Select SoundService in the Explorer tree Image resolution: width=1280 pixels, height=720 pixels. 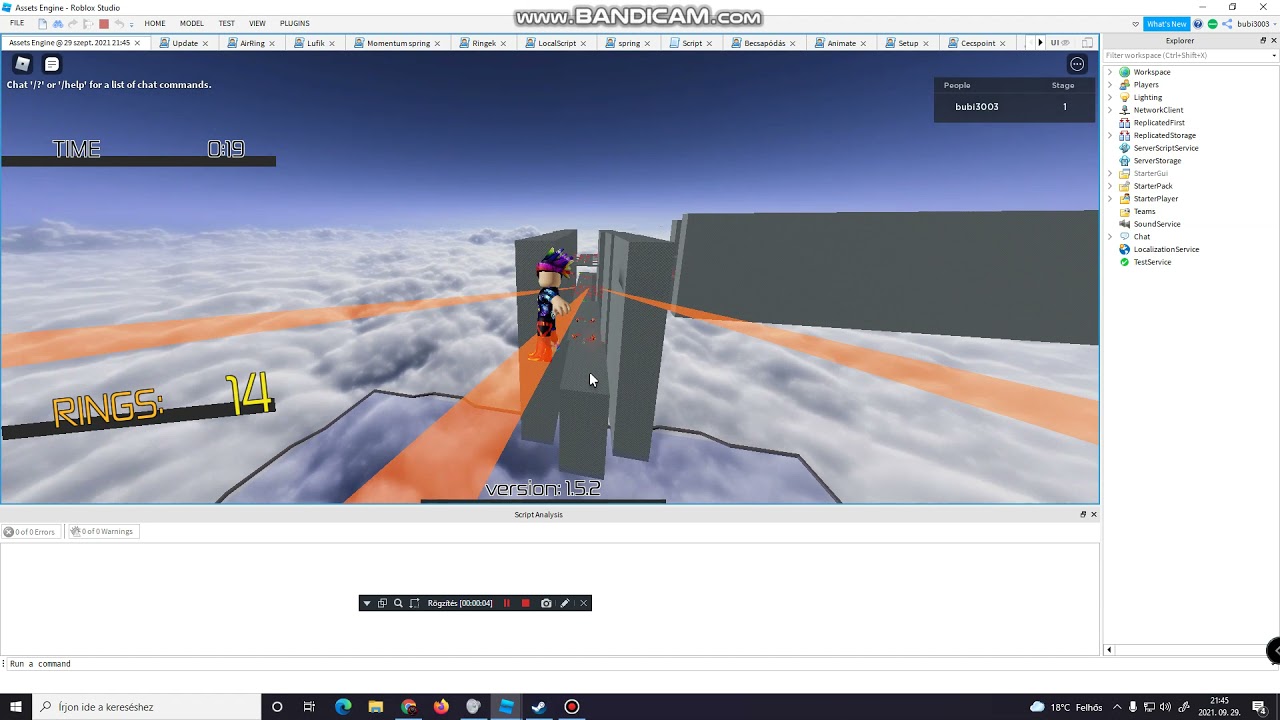point(1157,224)
